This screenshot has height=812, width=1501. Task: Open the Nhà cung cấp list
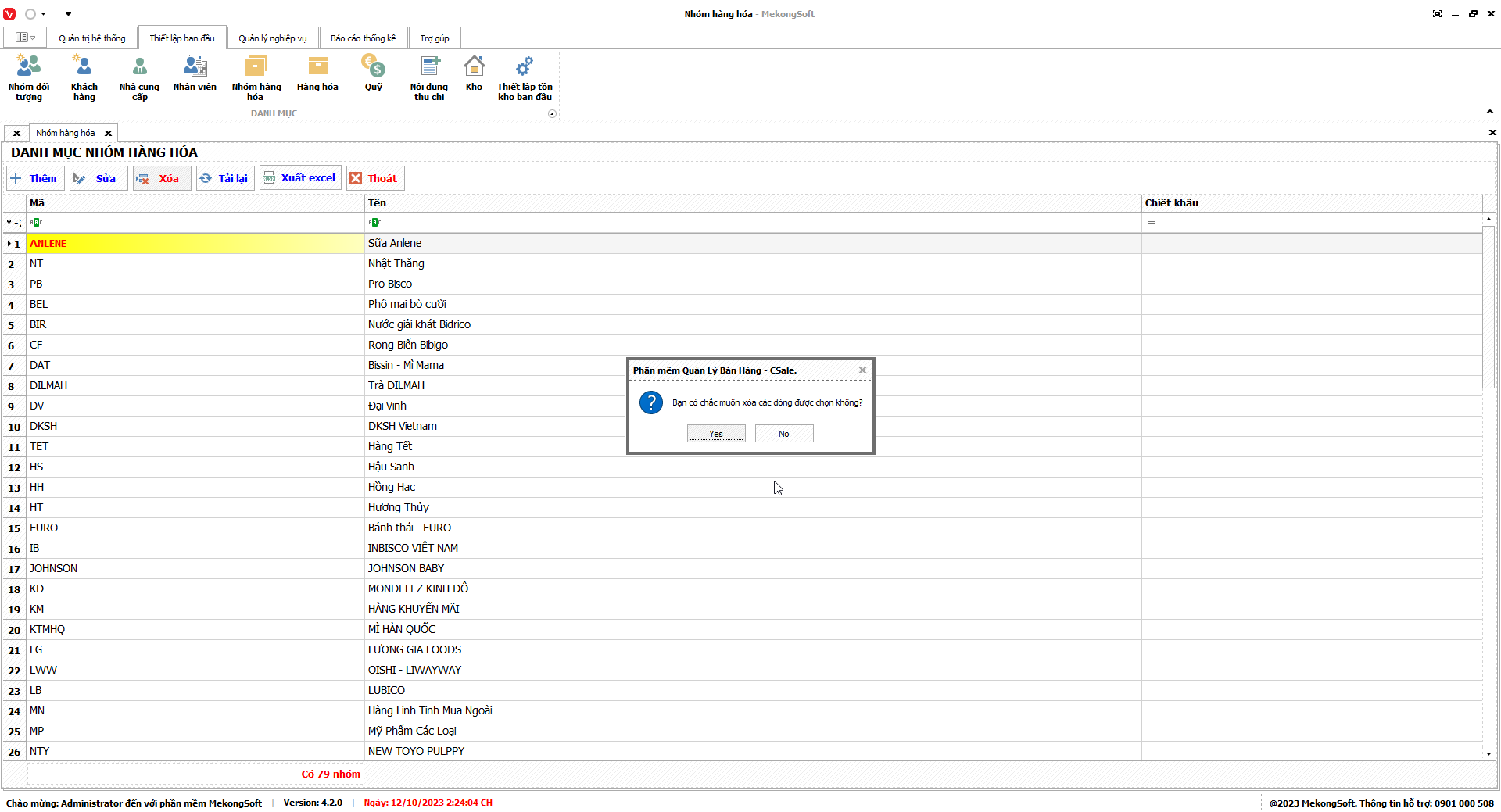139,77
